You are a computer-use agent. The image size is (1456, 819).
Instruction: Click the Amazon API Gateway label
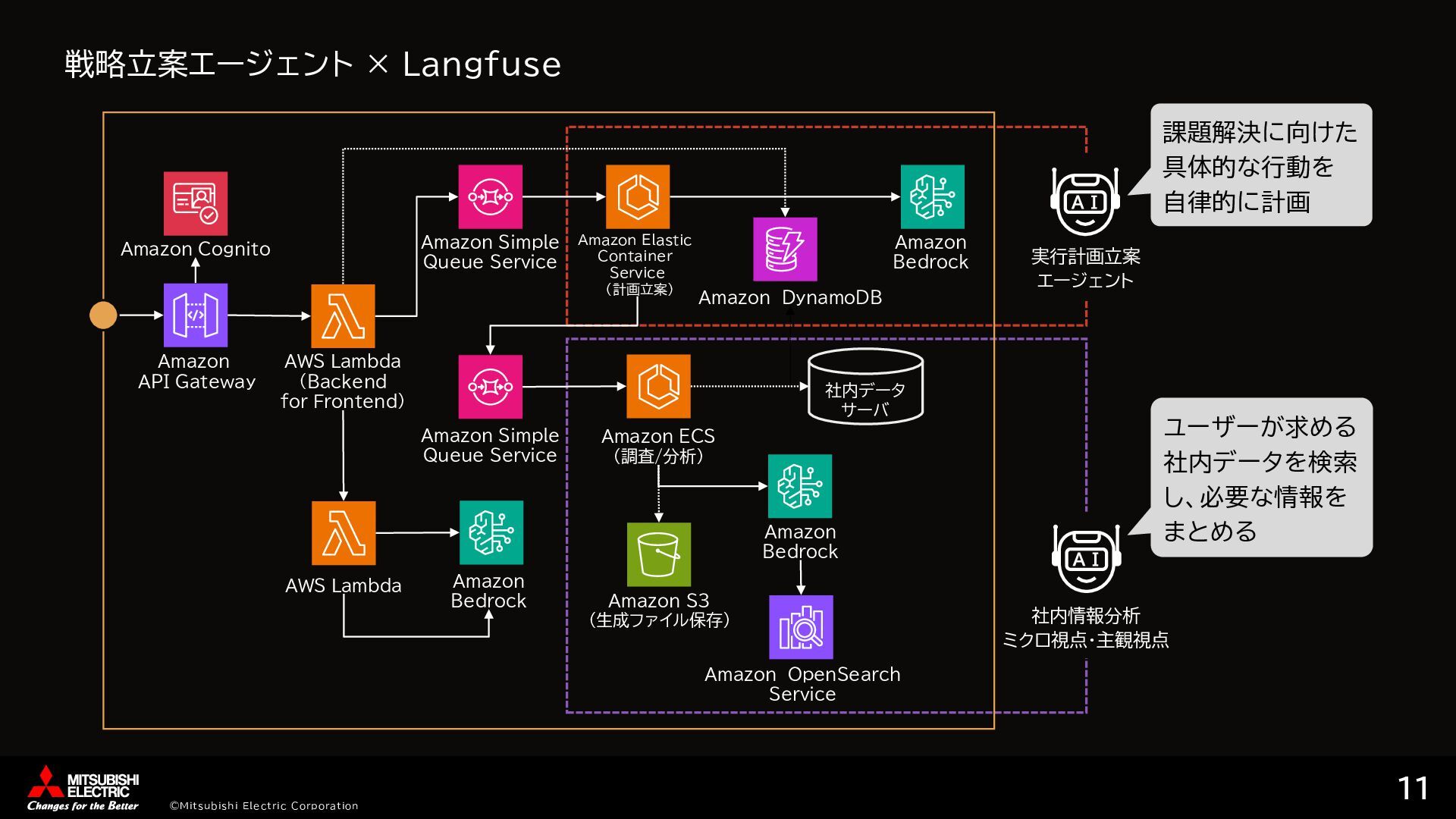click(x=196, y=372)
